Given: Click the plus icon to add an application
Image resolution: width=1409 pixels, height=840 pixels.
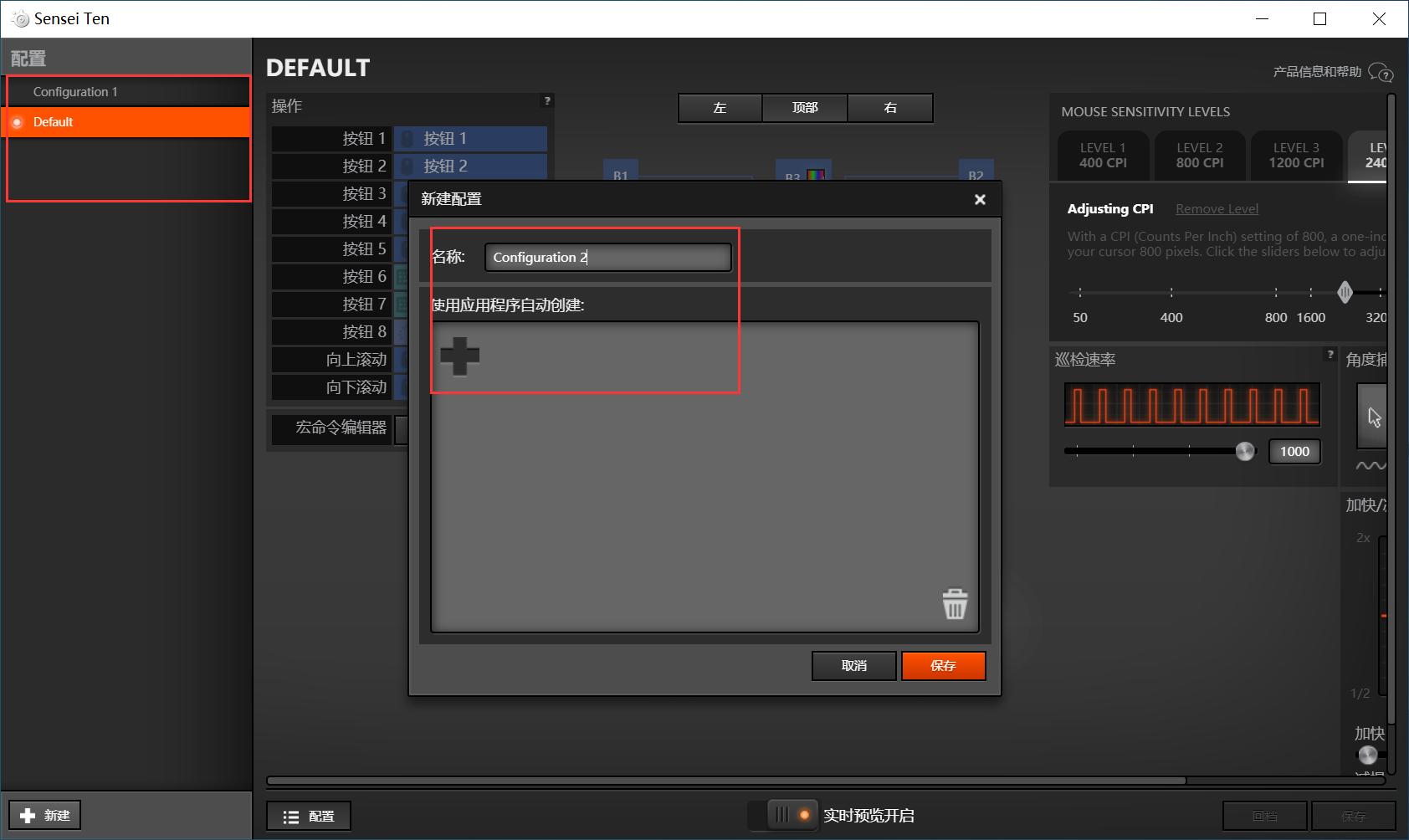Looking at the screenshot, I should pyautogui.click(x=459, y=356).
